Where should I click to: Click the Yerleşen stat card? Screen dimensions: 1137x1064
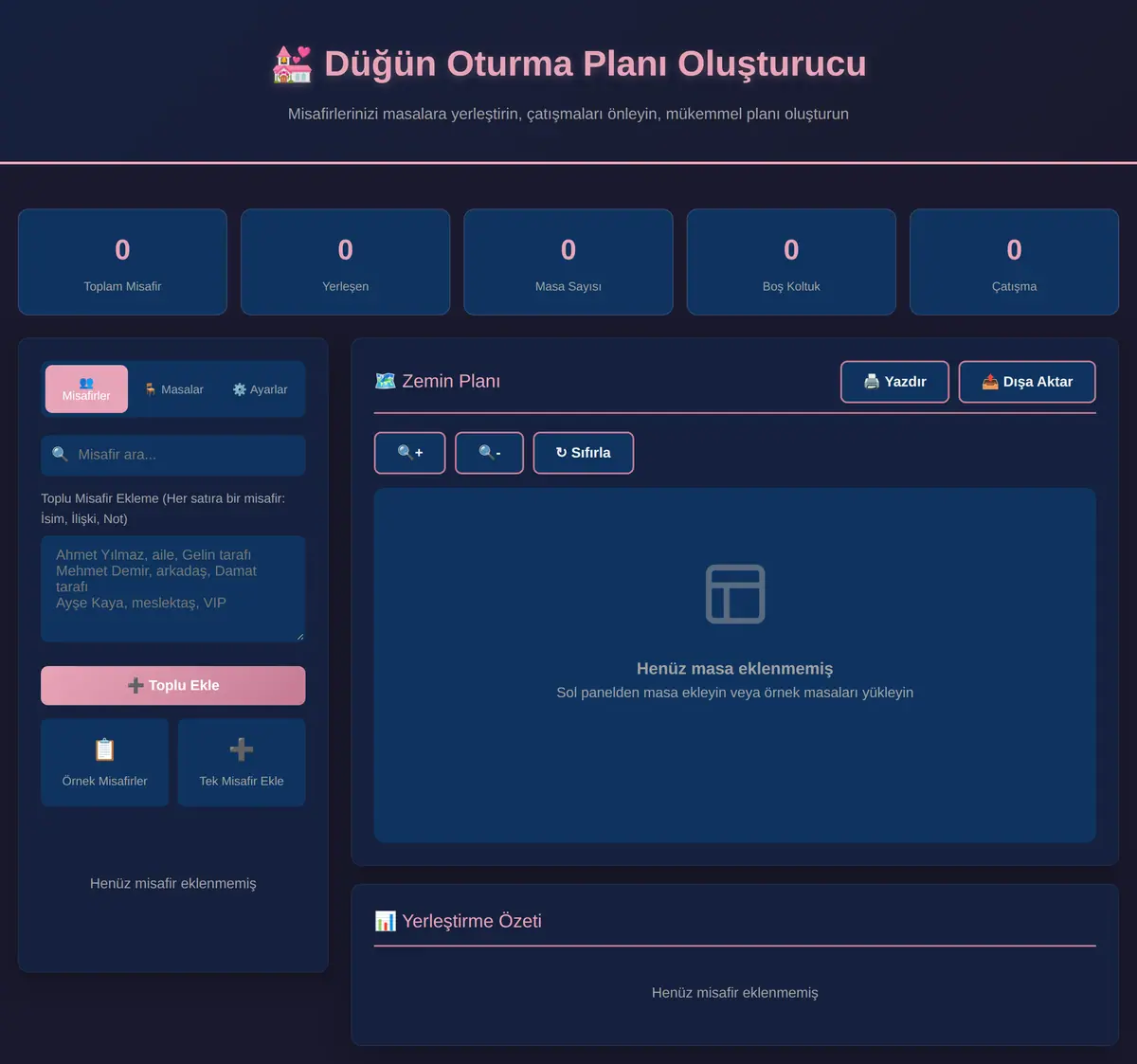(x=345, y=262)
